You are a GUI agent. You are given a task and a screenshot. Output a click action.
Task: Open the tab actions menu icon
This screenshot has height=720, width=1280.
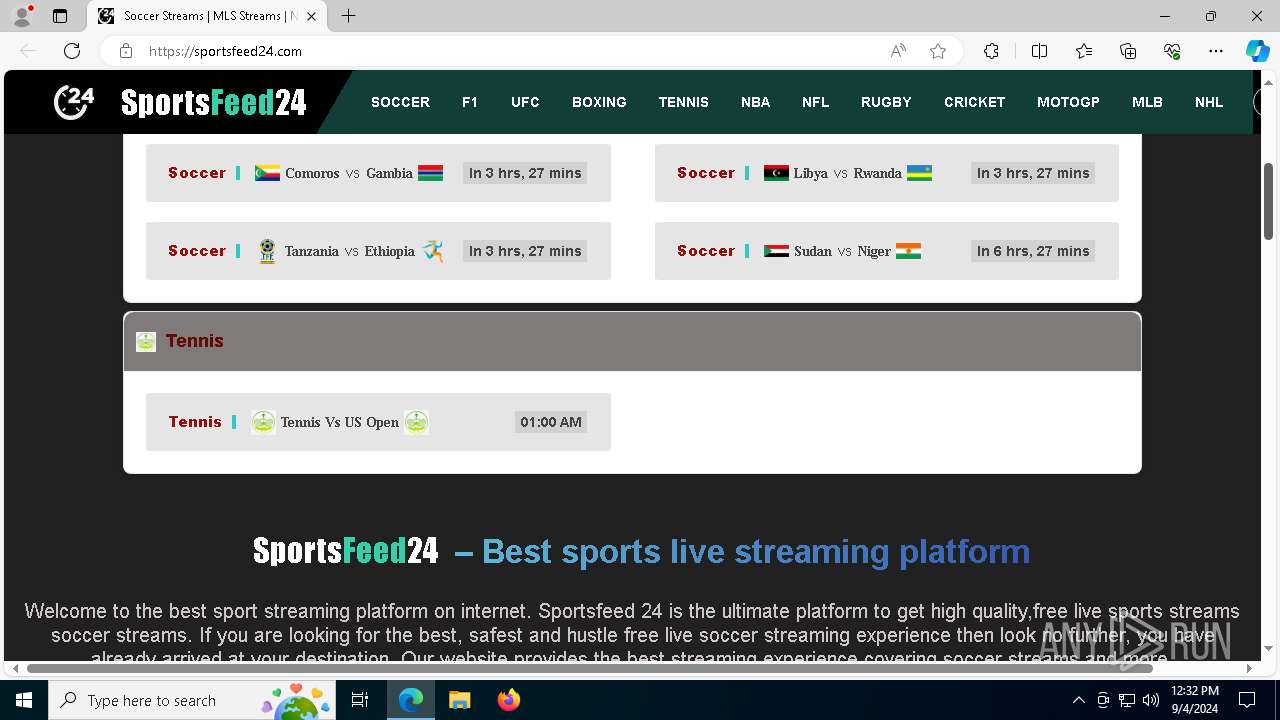pos(60,16)
